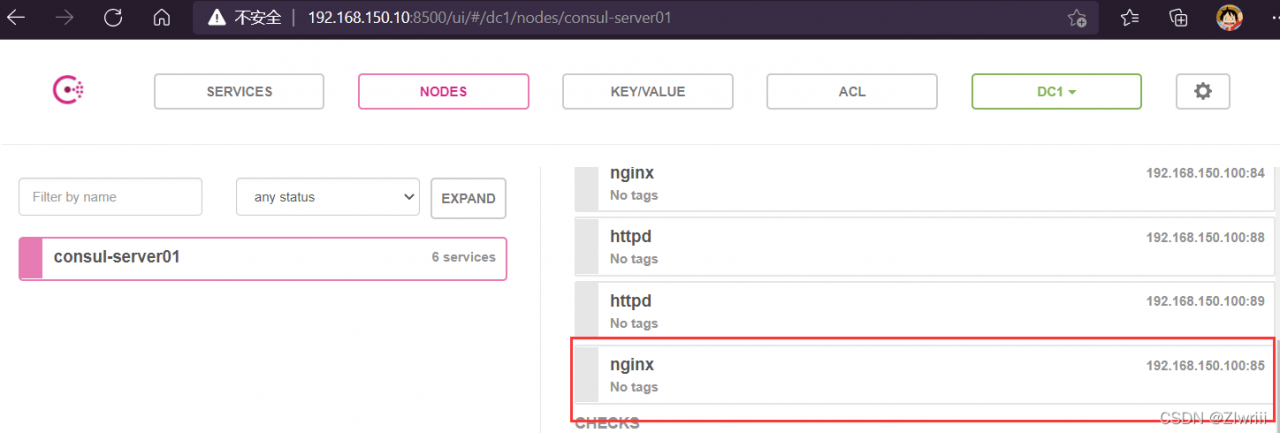Select the consul-server01 node row
1280x433 pixels.
[x=263, y=258]
